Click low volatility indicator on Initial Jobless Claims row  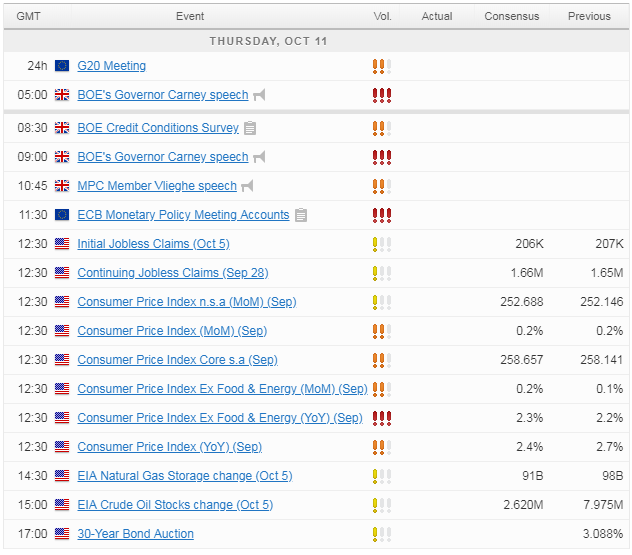pyautogui.click(x=382, y=245)
